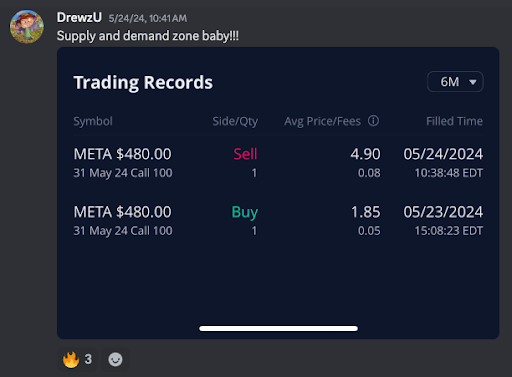
Task: Click the 05/24/2024 filled time
Action: [x=443, y=154]
